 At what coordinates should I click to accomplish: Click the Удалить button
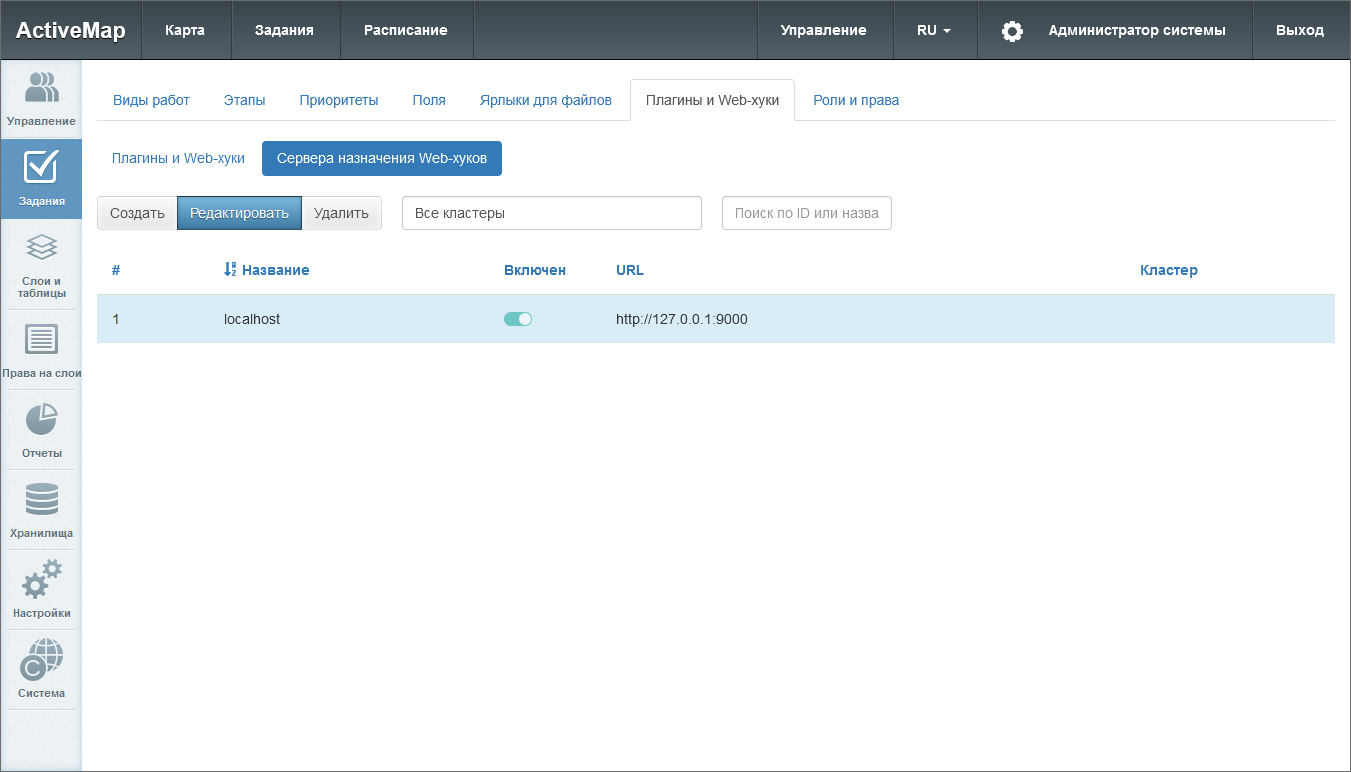pos(341,213)
